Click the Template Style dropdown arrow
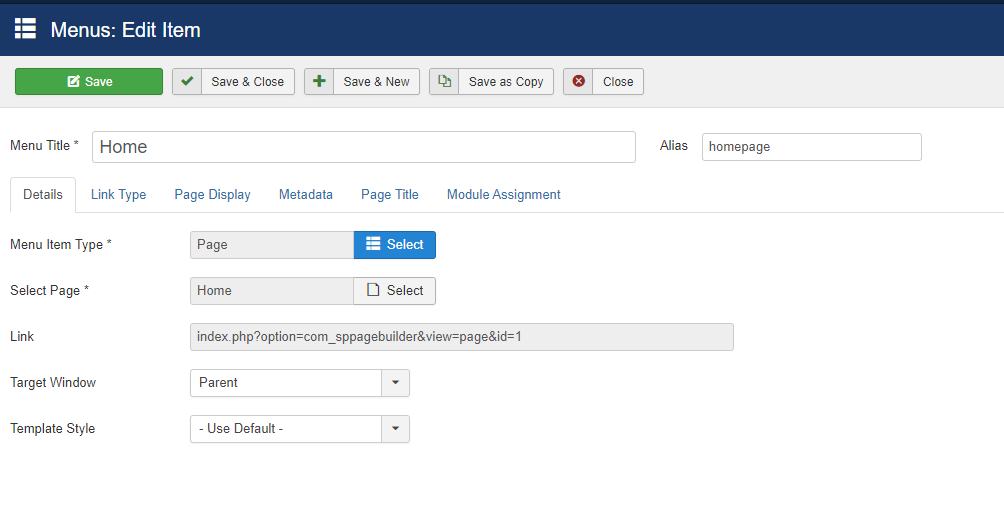The width and height of the screenshot is (1004, 529). [x=396, y=429]
